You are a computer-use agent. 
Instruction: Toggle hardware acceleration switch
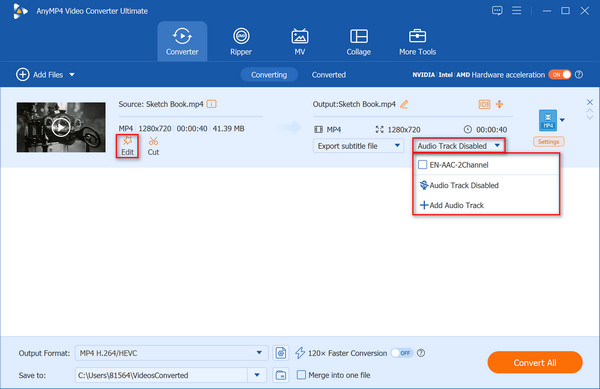[x=560, y=75]
